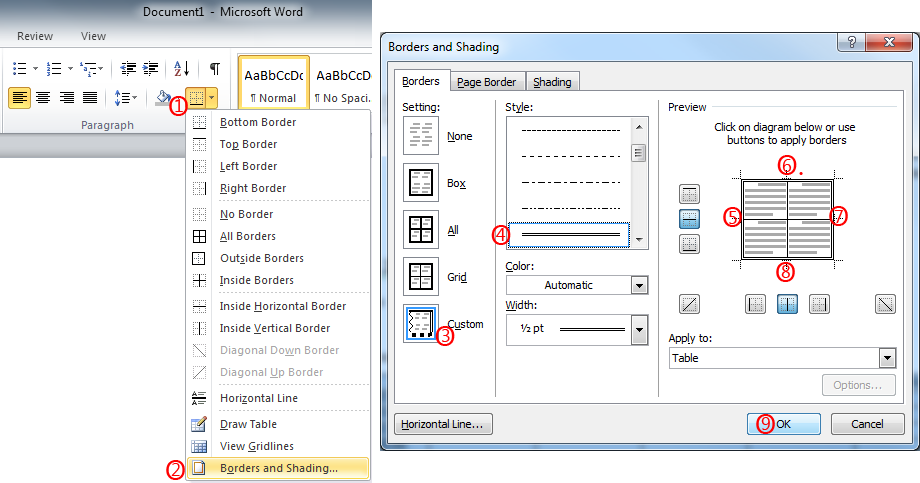Screen dimensions: 920x483
Task: Select No Border menu item
Action: (x=279, y=214)
